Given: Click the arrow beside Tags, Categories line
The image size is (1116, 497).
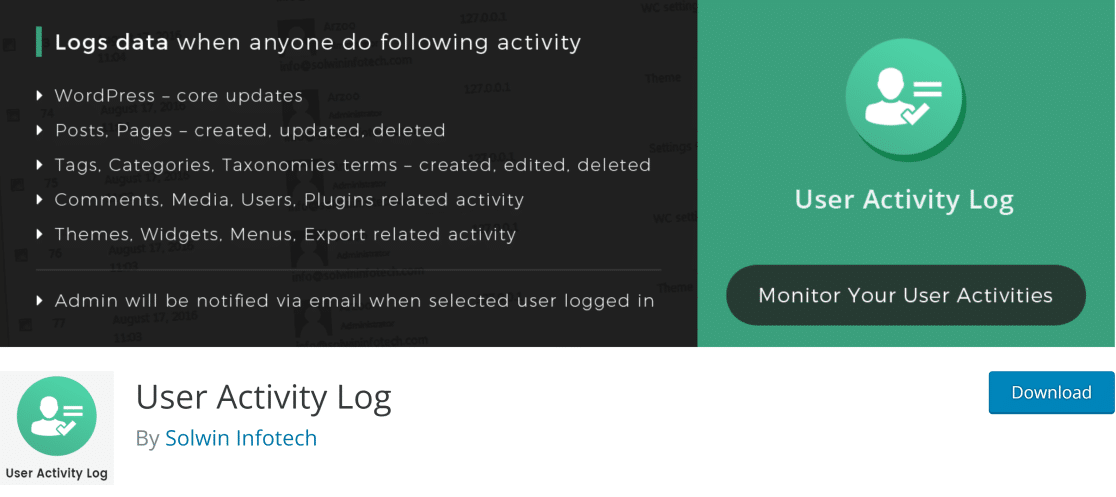Looking at the screenshot, I should [x=40, y=164].
